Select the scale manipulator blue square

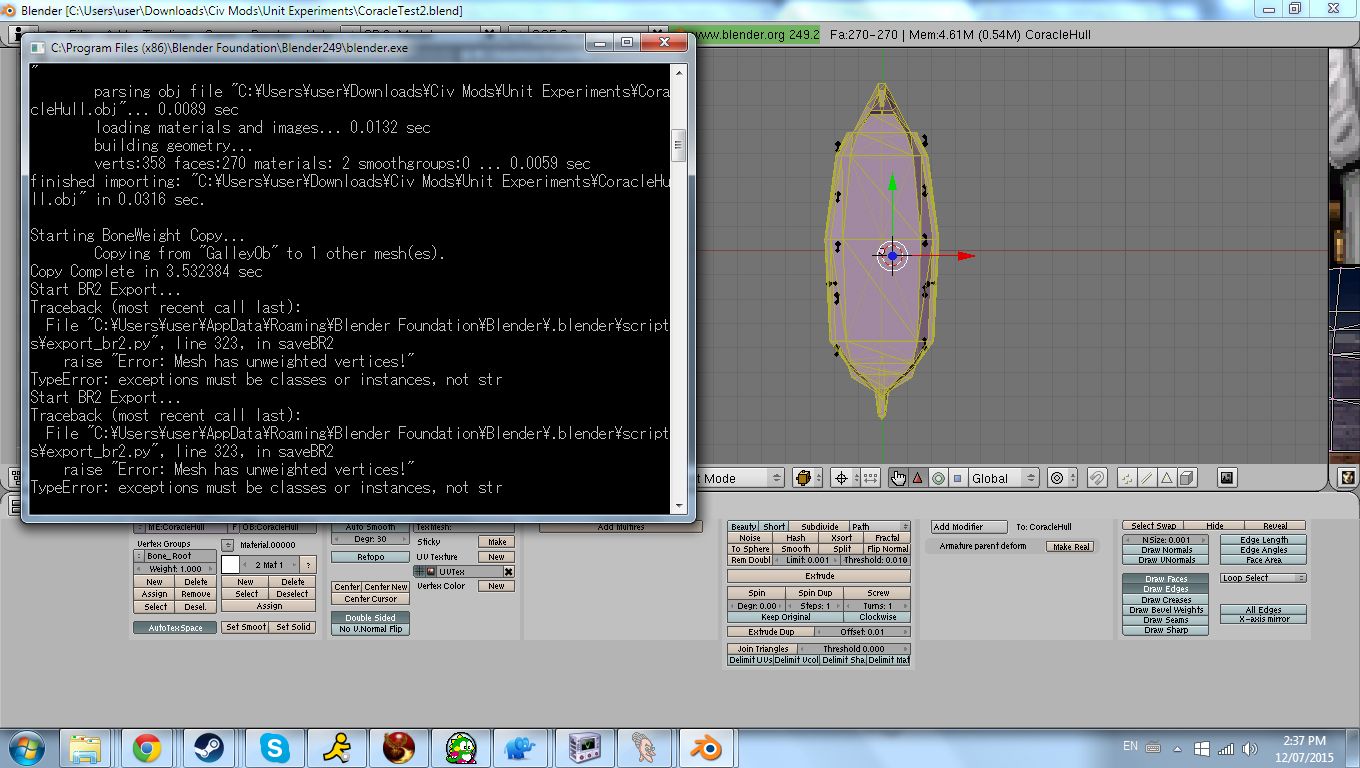tap(957, 478)
